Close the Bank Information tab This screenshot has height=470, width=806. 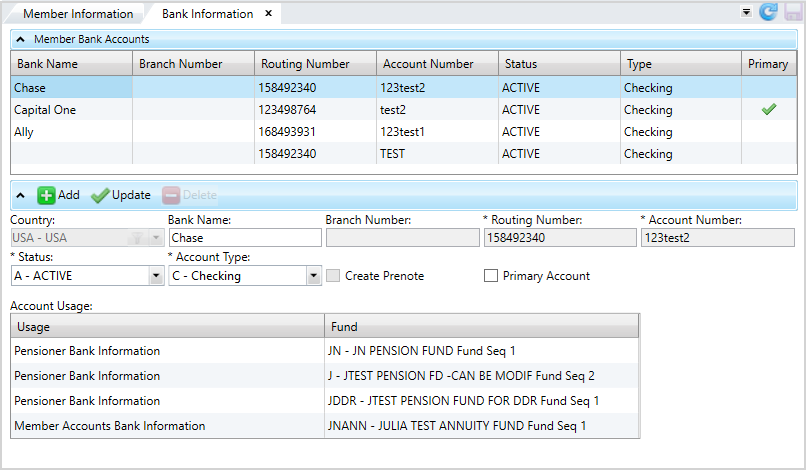268,14
